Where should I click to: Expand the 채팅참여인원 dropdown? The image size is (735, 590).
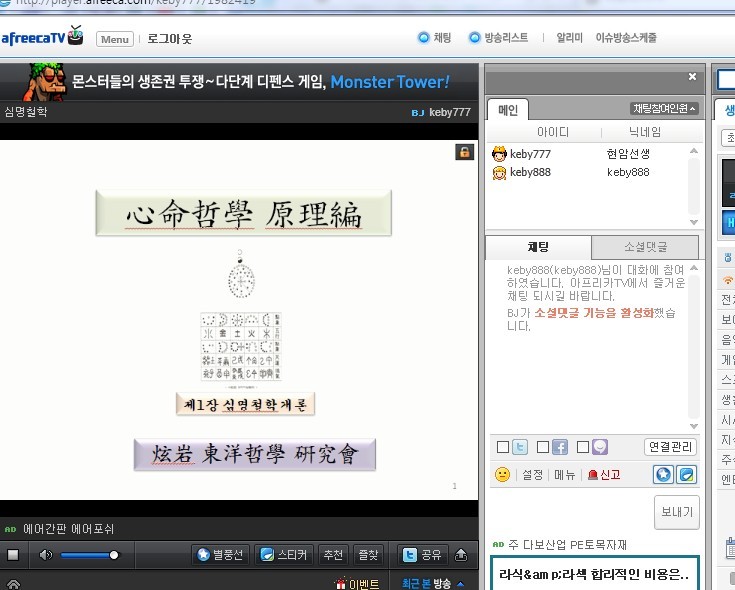(664, 108)
